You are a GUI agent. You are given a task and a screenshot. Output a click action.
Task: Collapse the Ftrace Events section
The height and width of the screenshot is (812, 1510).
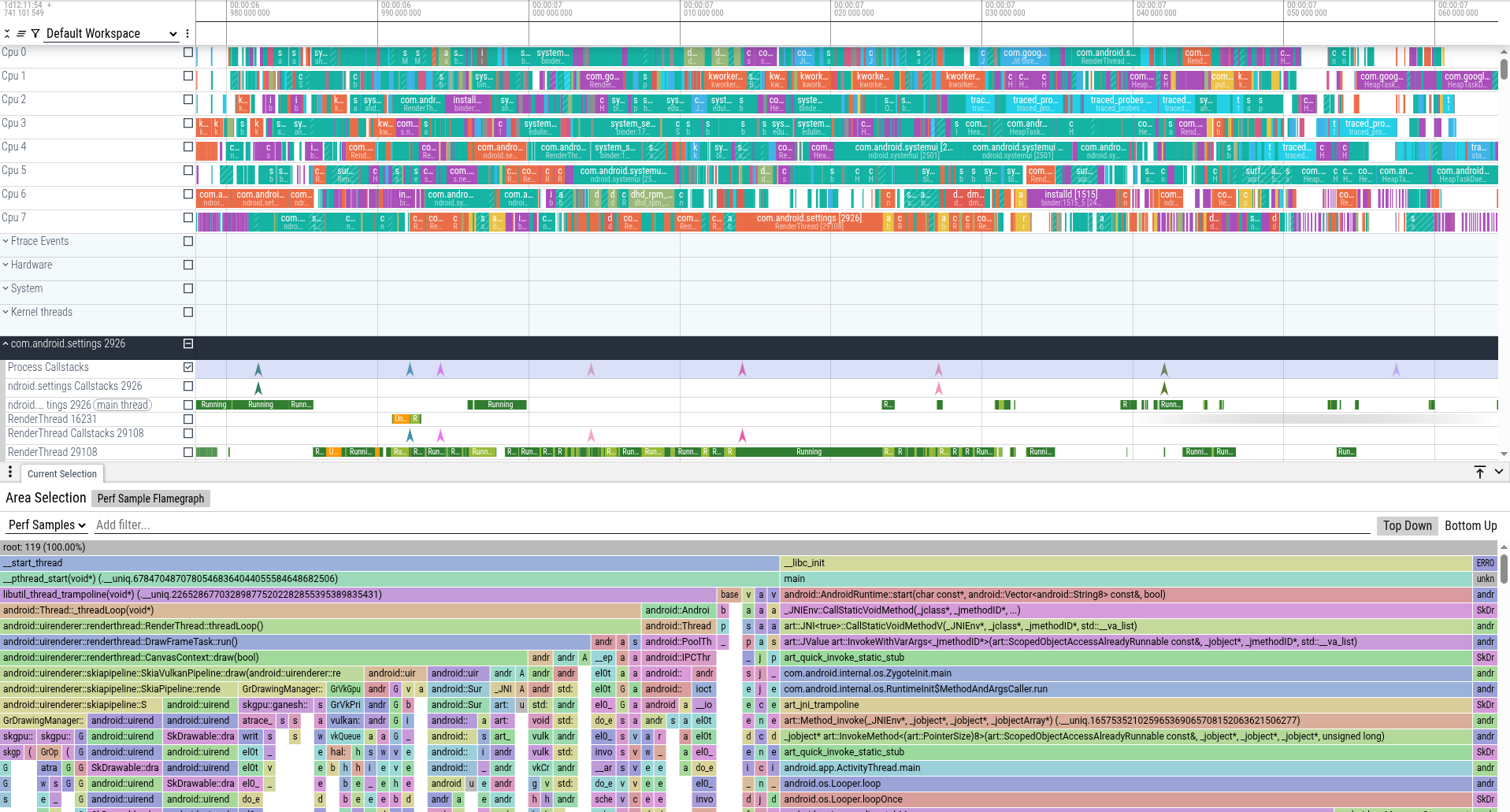(7, 241)
